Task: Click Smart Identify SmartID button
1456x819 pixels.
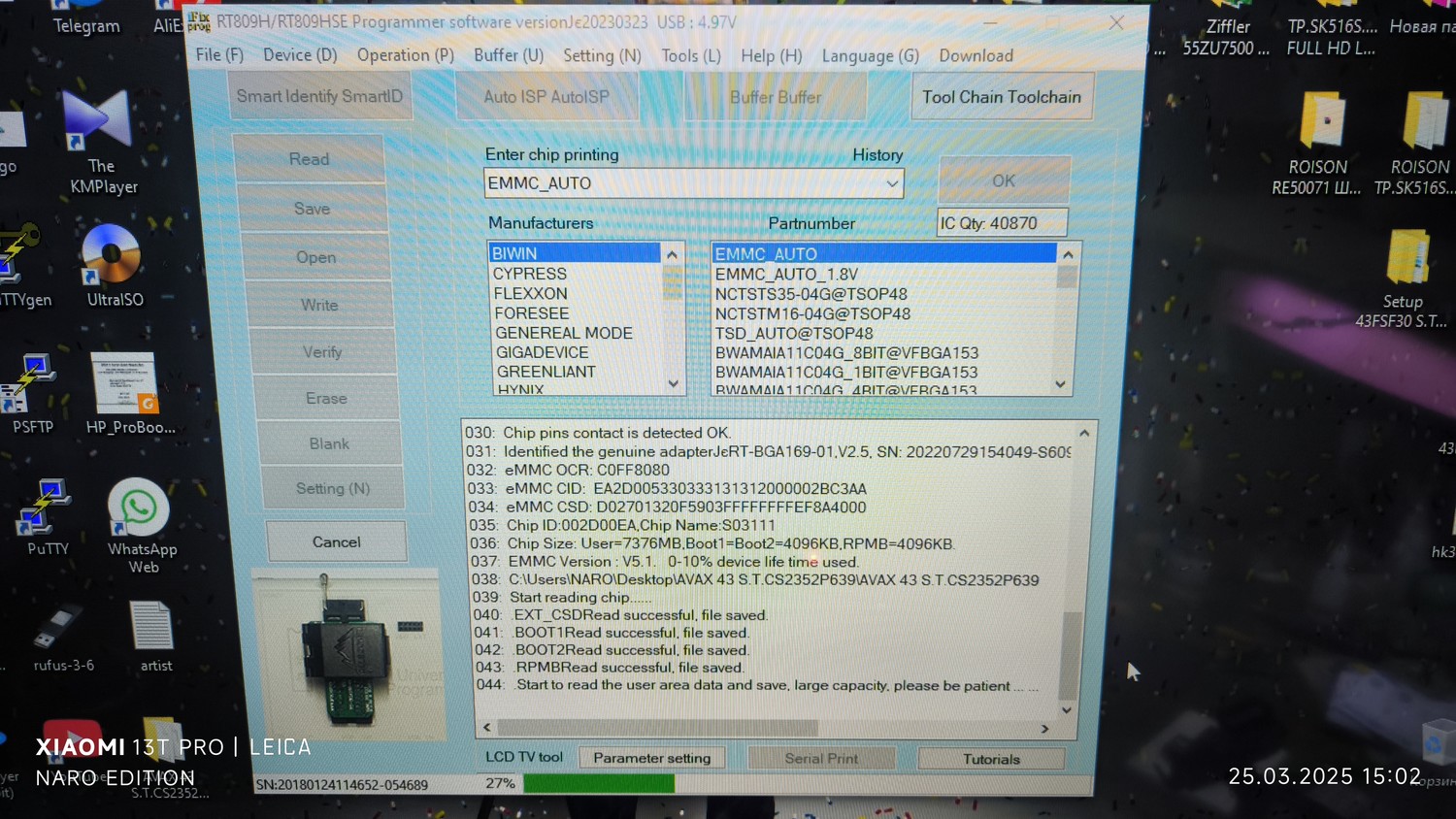Action: click(319, 96)
